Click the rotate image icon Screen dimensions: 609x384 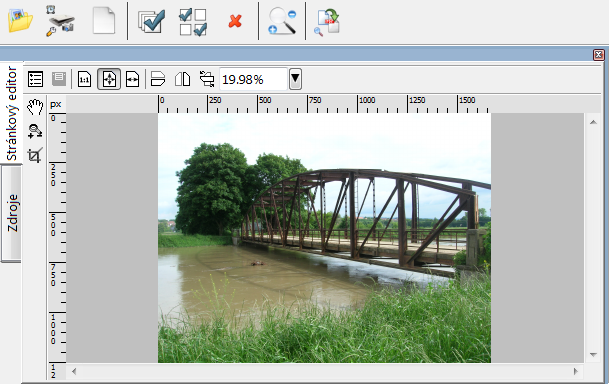tap(207, 79)
